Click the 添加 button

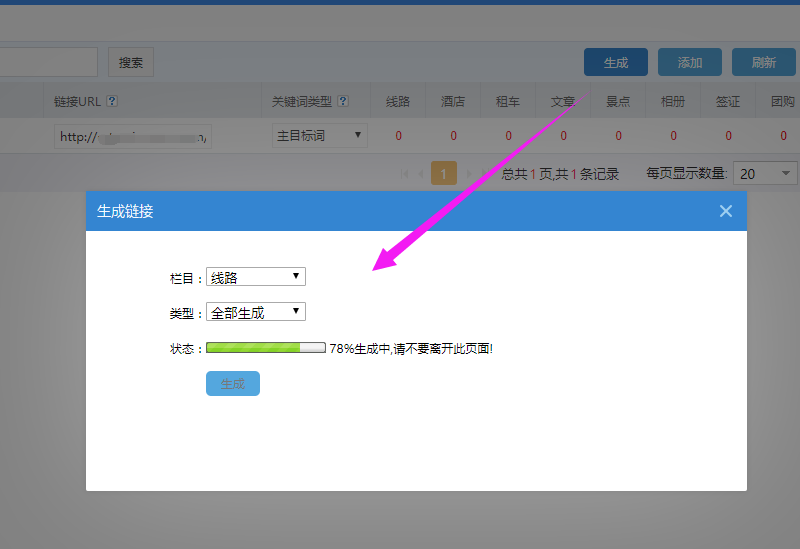pos(690,63)
